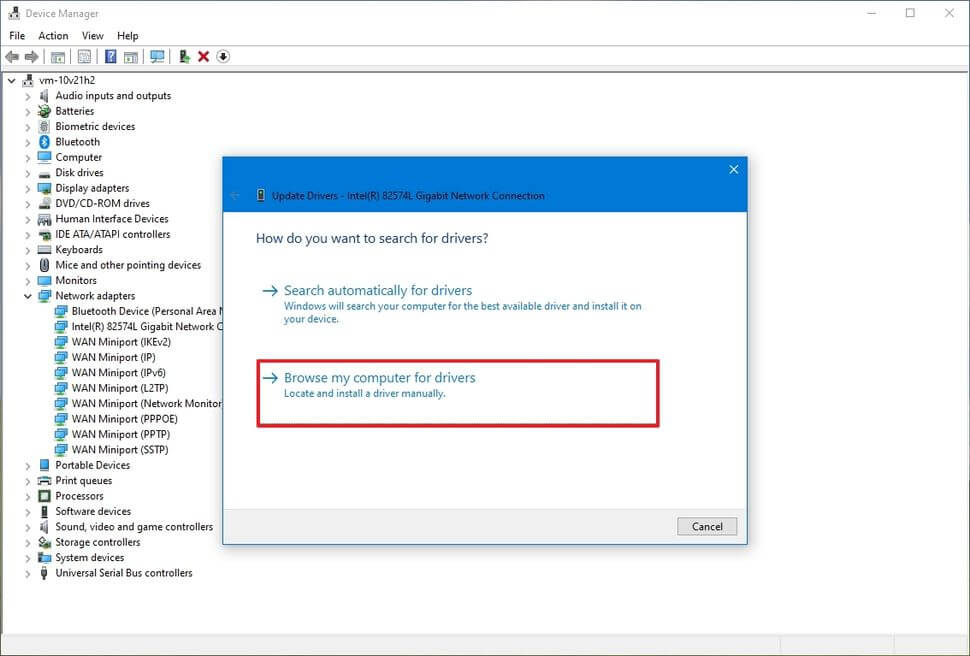
Task: Select the Display adapters category icon
Action: coord(44,188)
